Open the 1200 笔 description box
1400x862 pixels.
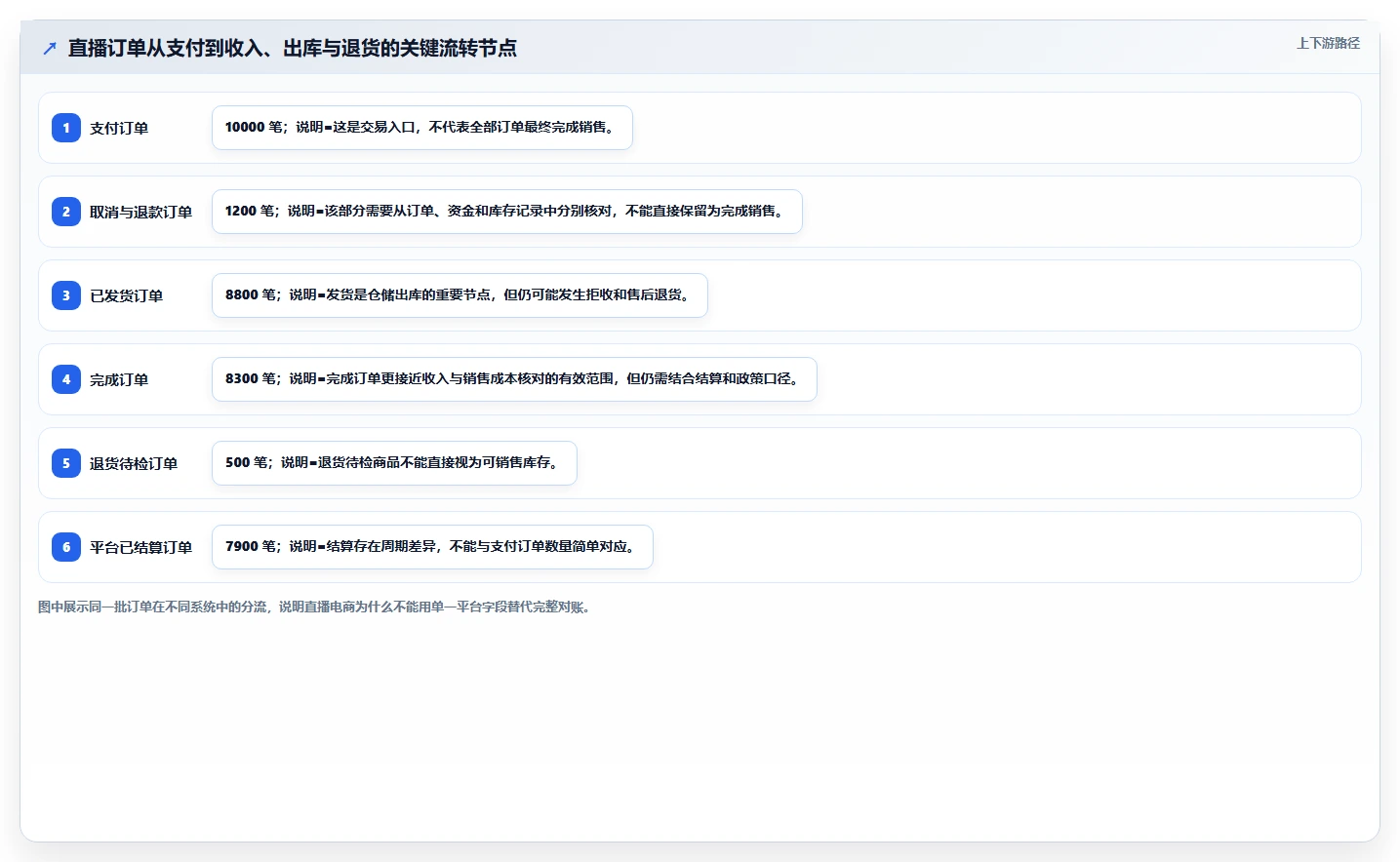tap(507, 212)
